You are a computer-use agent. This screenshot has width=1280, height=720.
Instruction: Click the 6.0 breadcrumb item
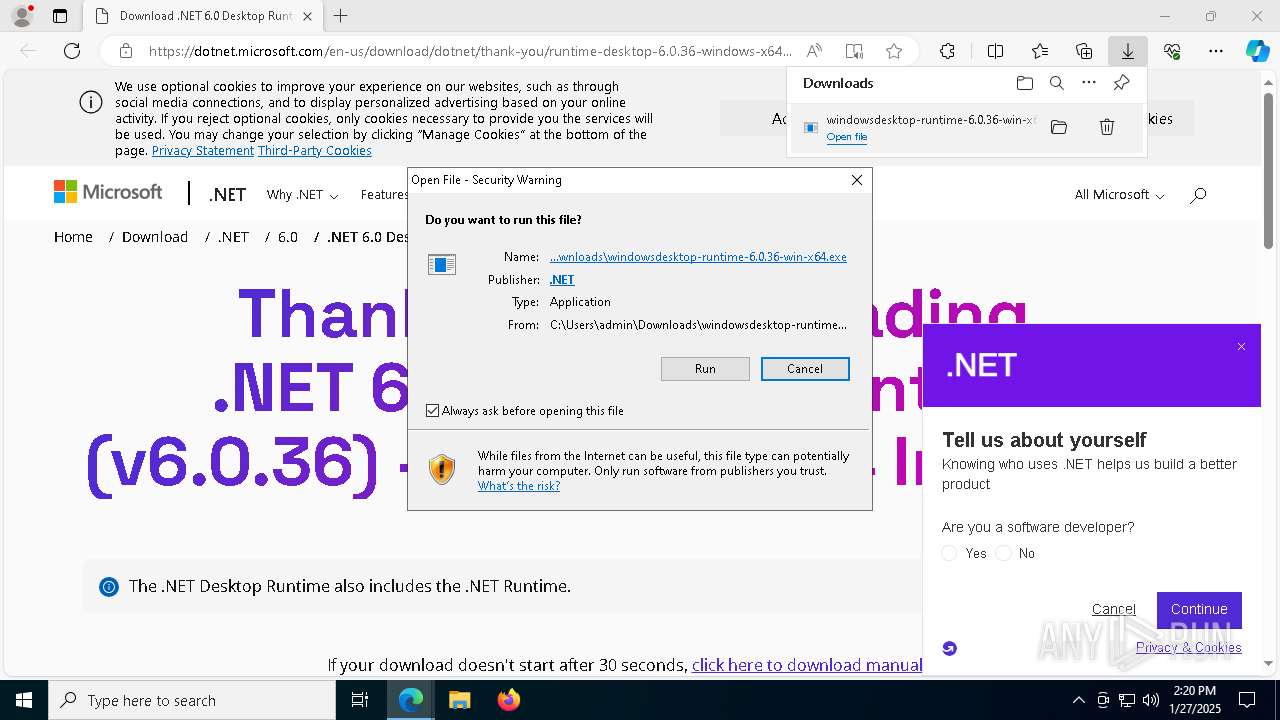point(288,237)
